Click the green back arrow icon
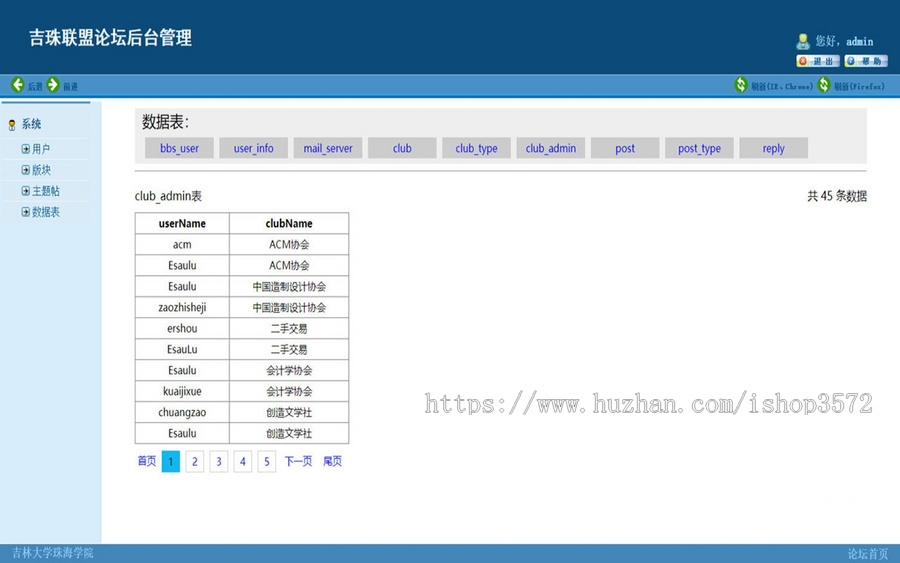900x563 pixels. (x=18, y=85)
